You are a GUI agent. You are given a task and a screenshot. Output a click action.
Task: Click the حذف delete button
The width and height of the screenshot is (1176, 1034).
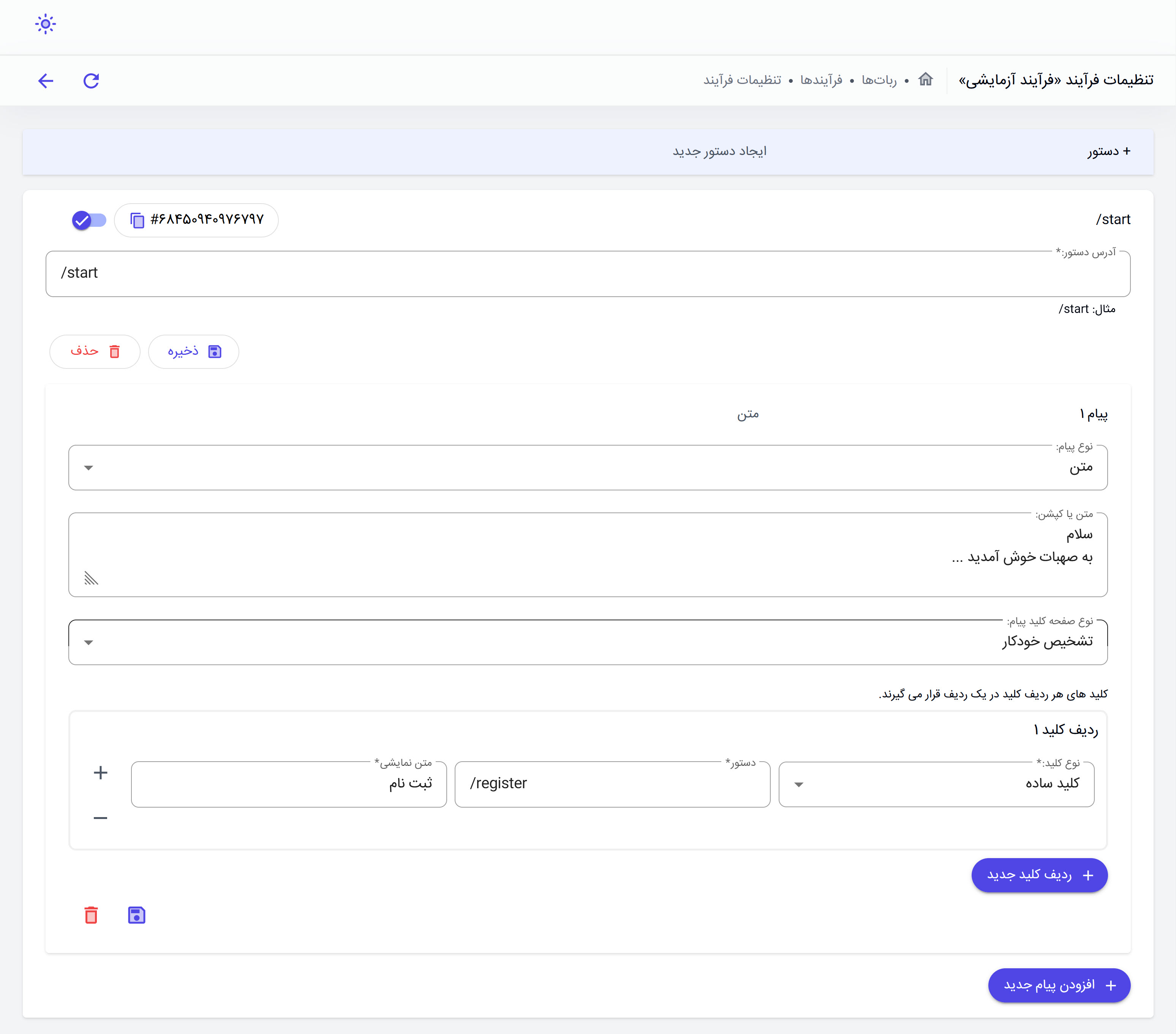(95, 352)
